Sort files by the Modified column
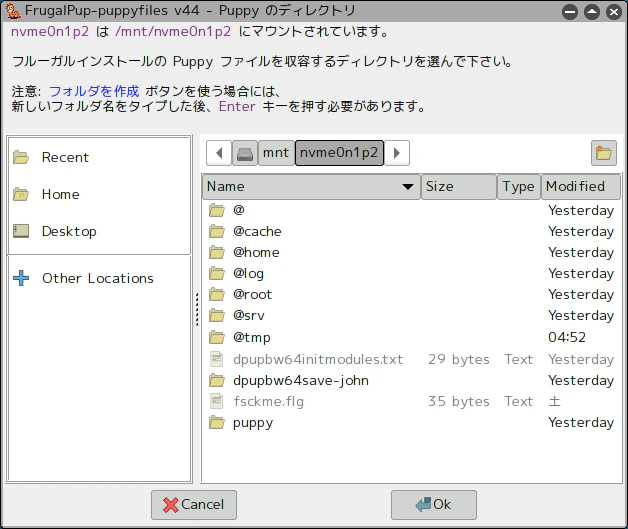This screenshot has width=628, height=529. pos(580,187)
